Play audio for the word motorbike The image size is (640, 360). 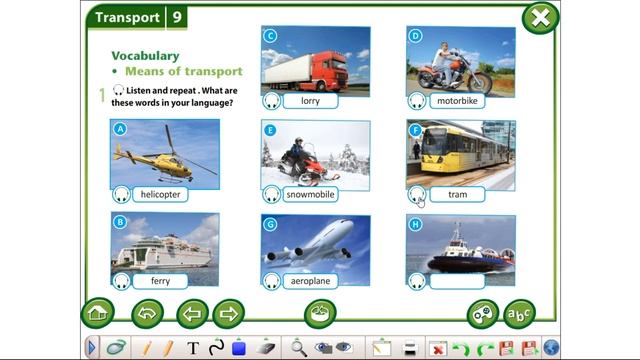(x=417, y=101)
